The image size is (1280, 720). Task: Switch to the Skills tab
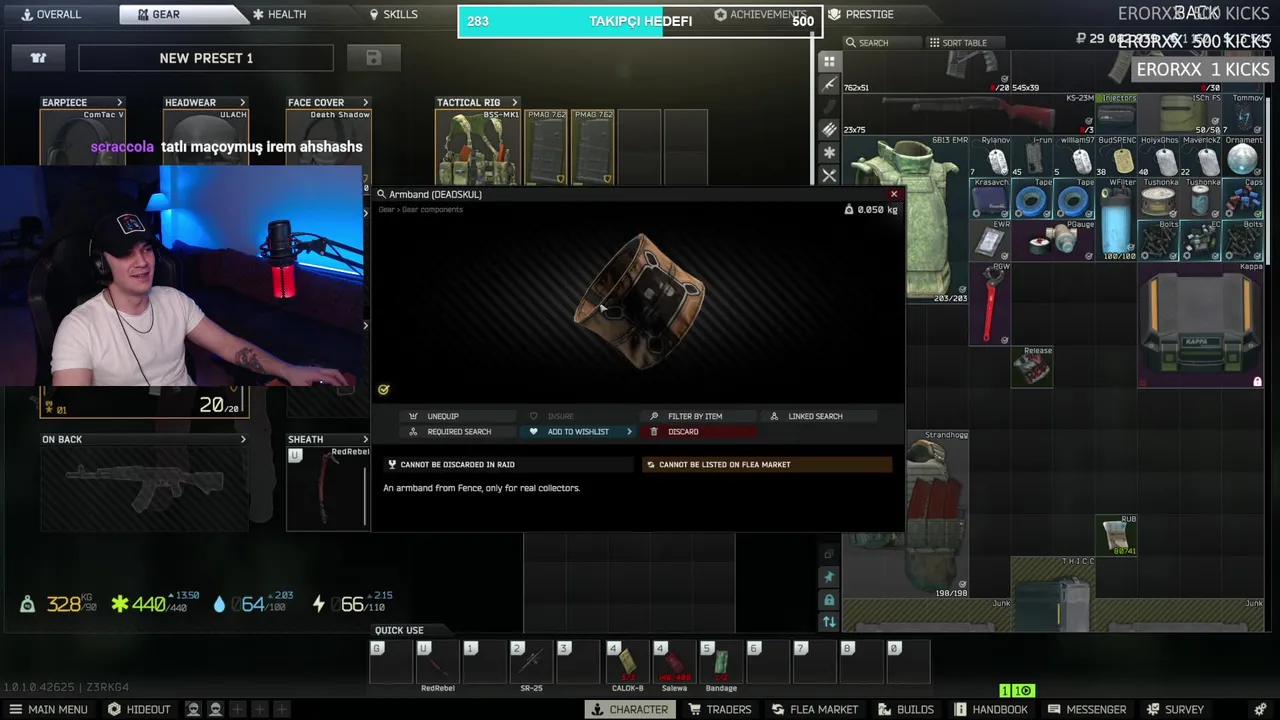click(x=394, y=14)
